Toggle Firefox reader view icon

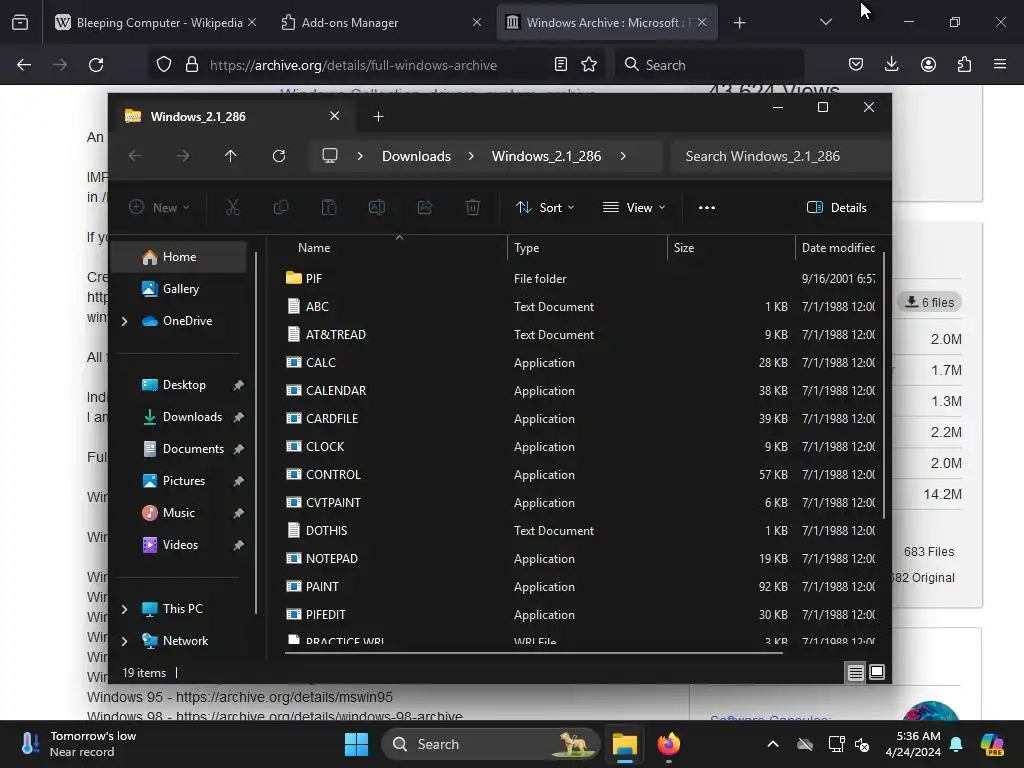click(x=560, y=65)
